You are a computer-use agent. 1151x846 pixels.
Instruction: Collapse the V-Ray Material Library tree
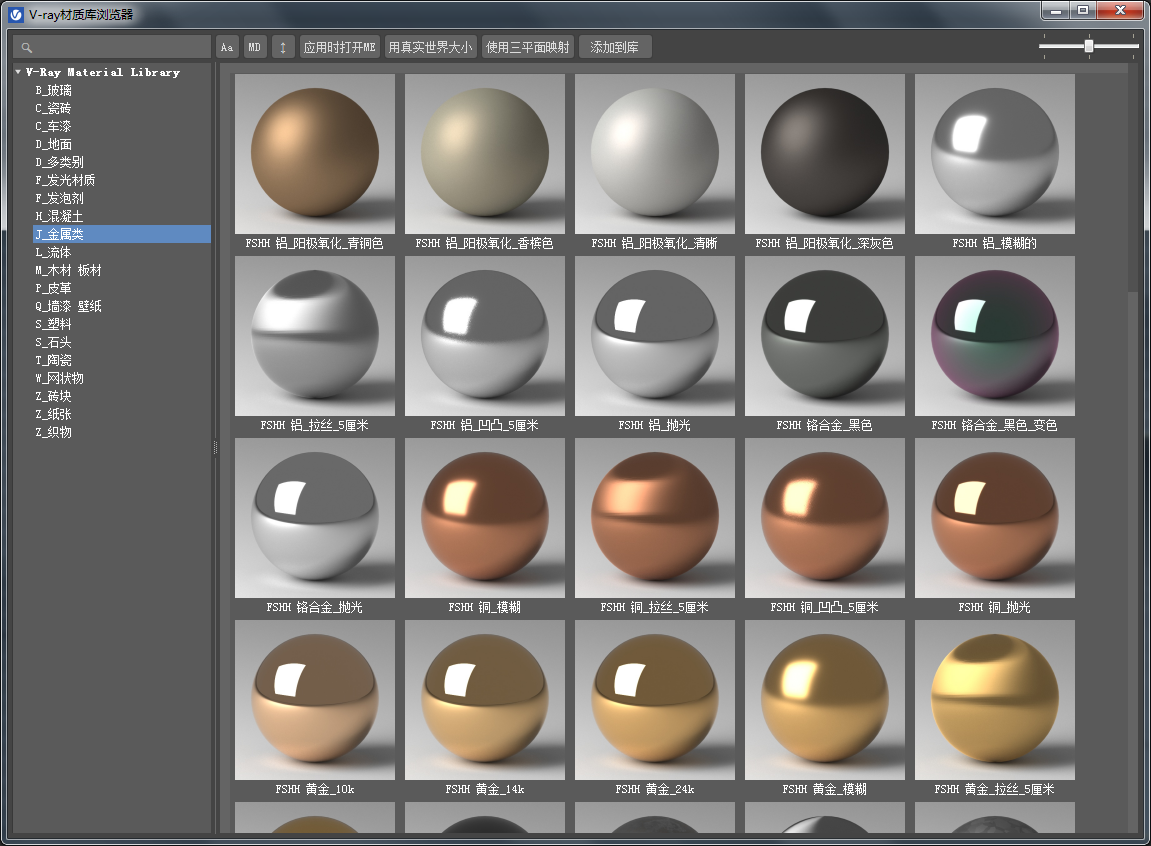pyautogui.click(x=18, y=72)
